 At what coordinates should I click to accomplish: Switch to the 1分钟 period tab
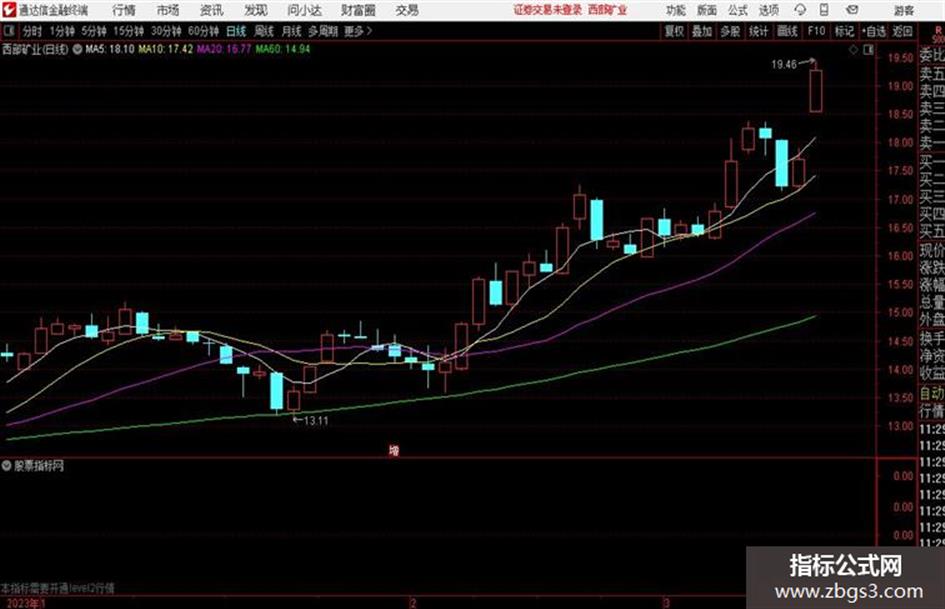tap(61, 31)
